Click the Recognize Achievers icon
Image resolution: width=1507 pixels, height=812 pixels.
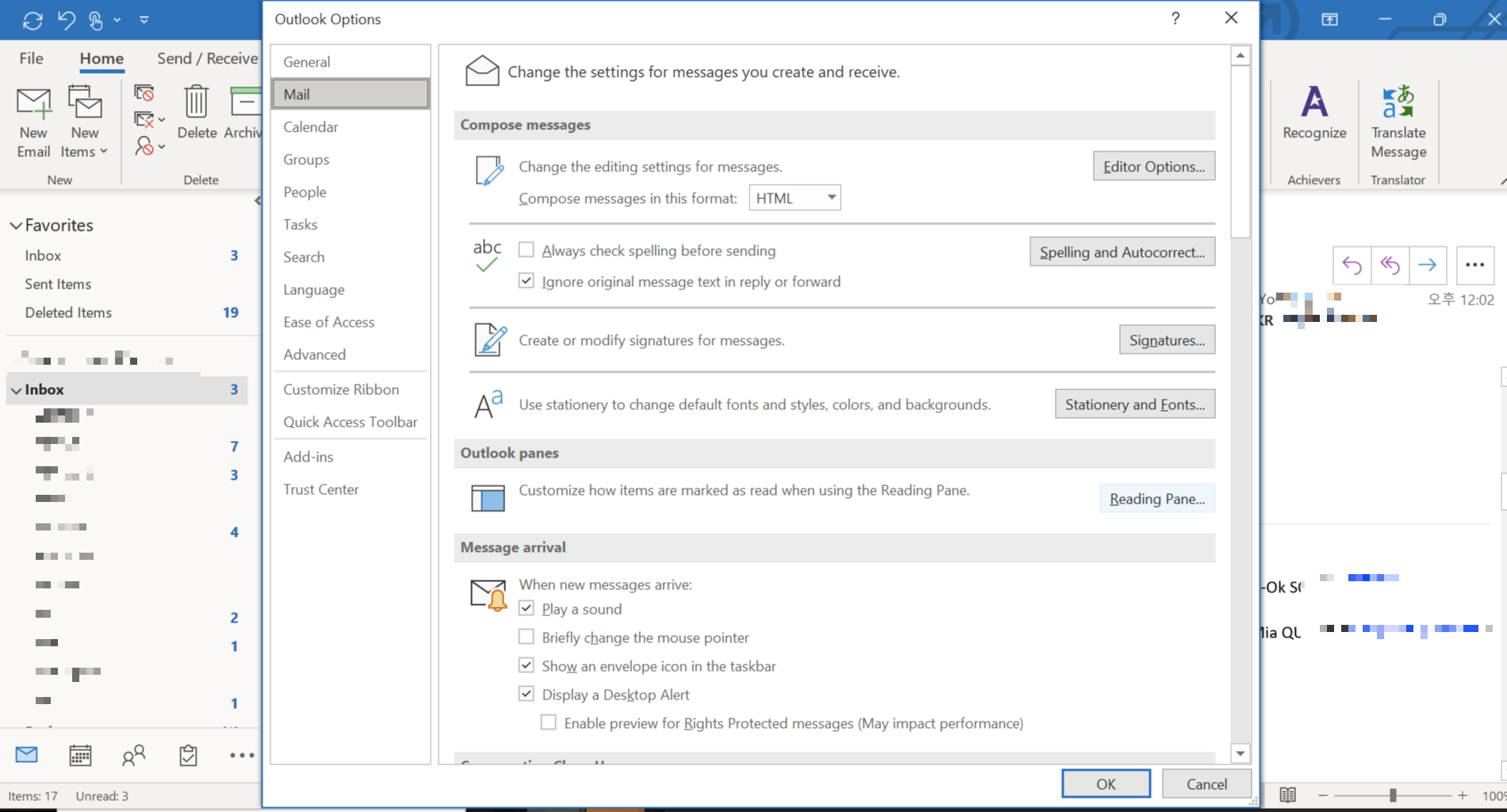pos(1313,101)
